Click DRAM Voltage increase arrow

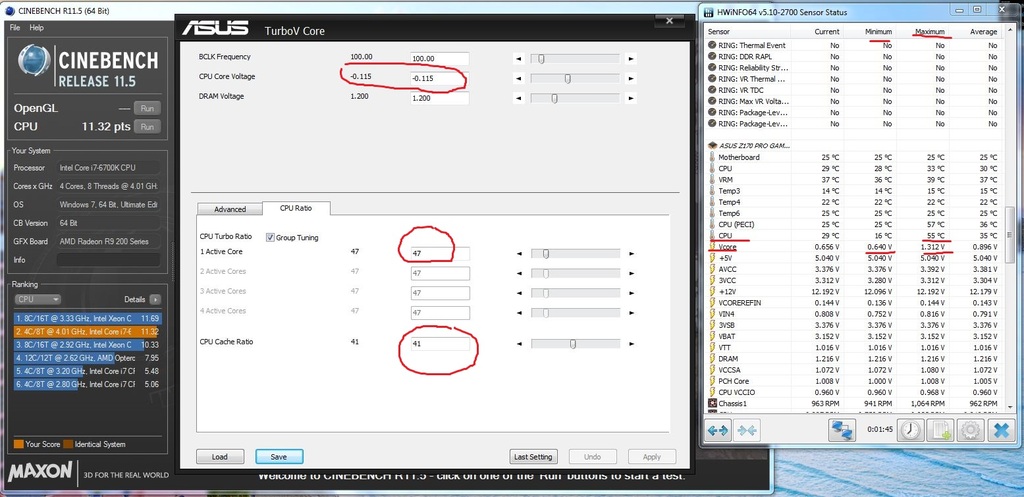click(631, 99)
